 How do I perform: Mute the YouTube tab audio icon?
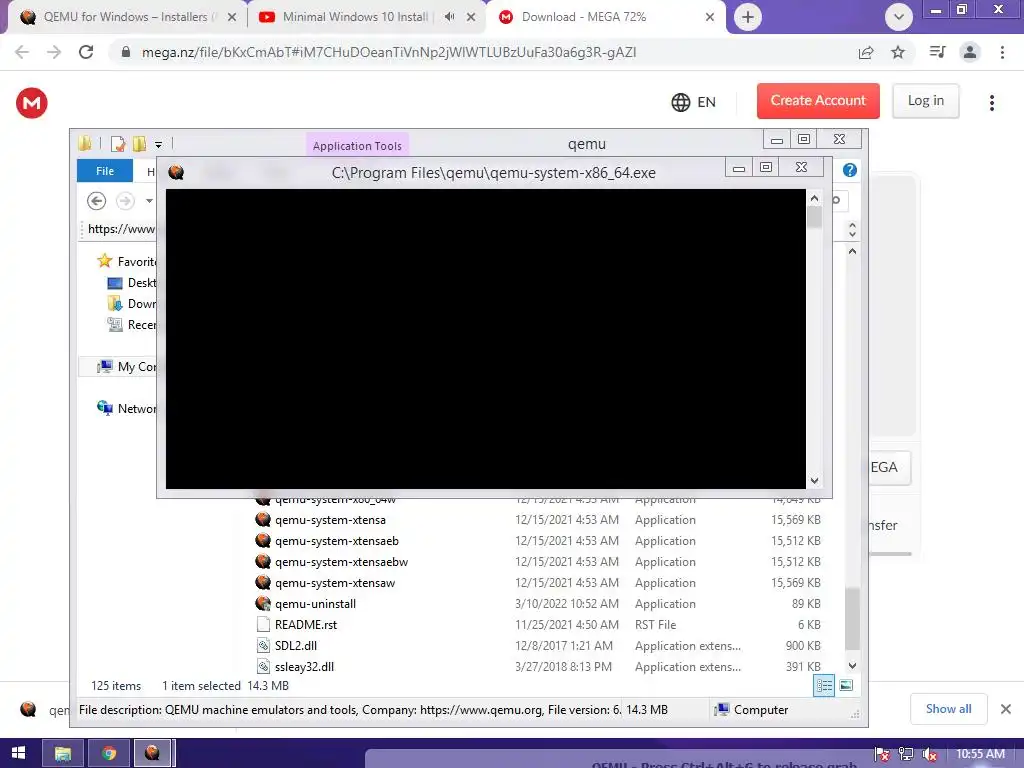click(449, 17)
